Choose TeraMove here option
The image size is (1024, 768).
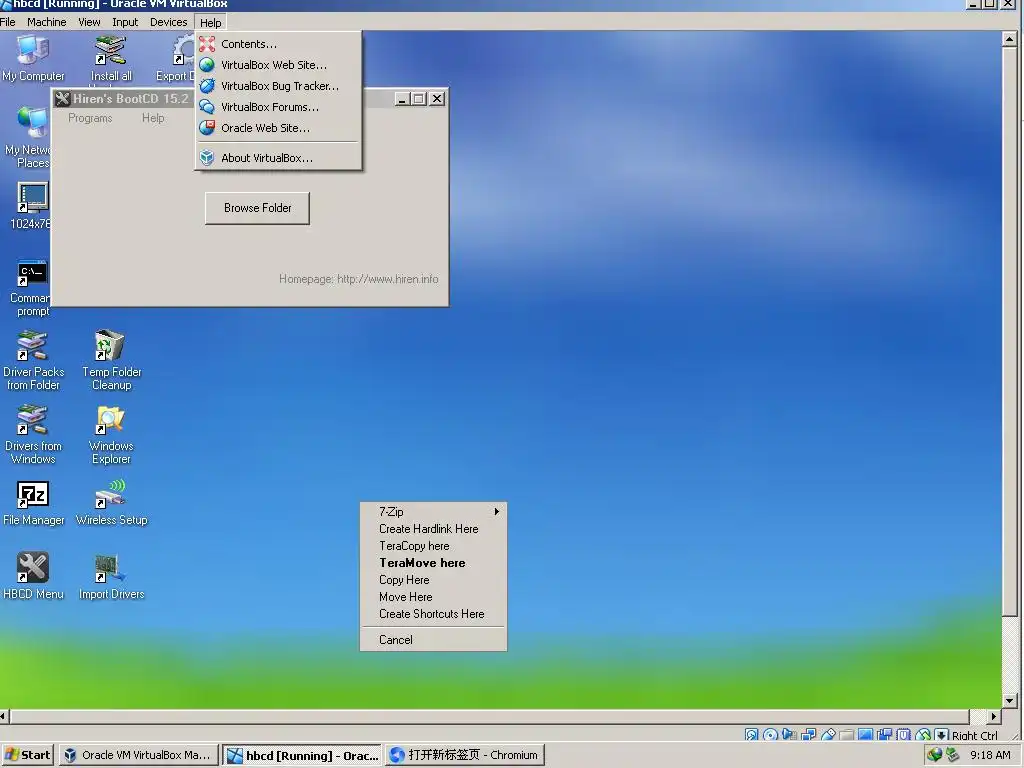(x=433, y=562)
